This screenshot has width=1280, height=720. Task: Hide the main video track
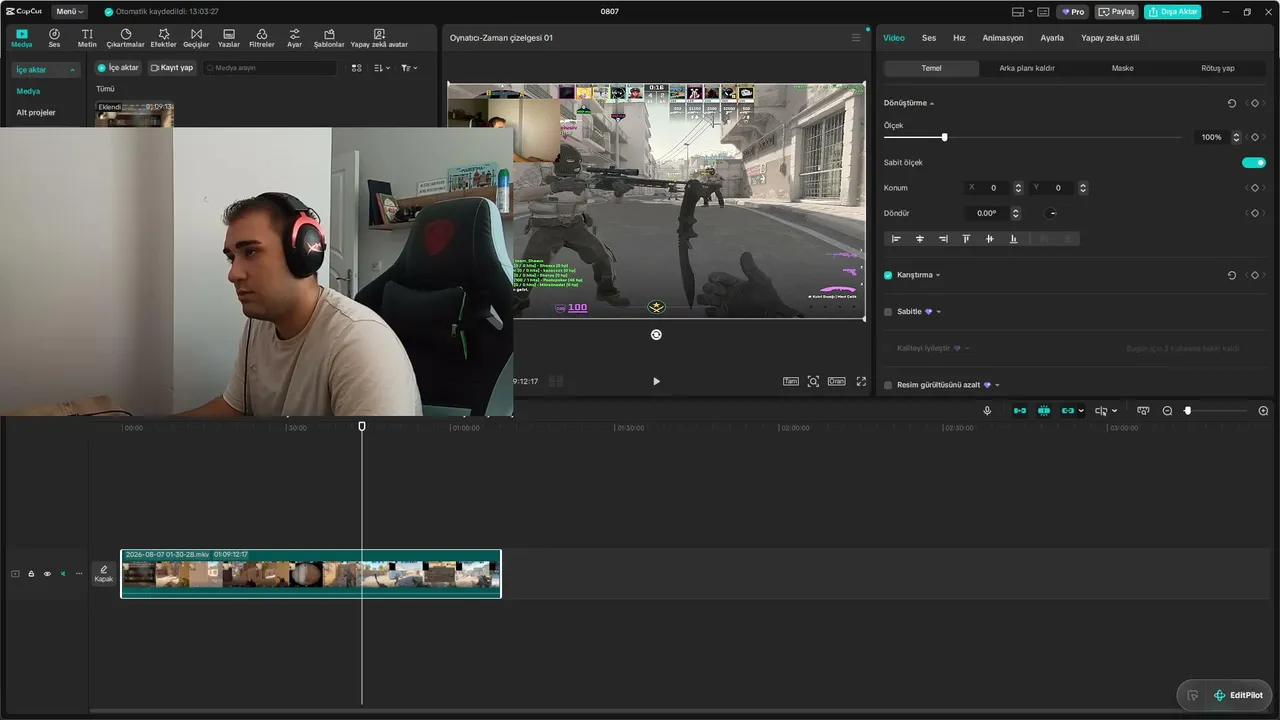(x=47, y=574)
